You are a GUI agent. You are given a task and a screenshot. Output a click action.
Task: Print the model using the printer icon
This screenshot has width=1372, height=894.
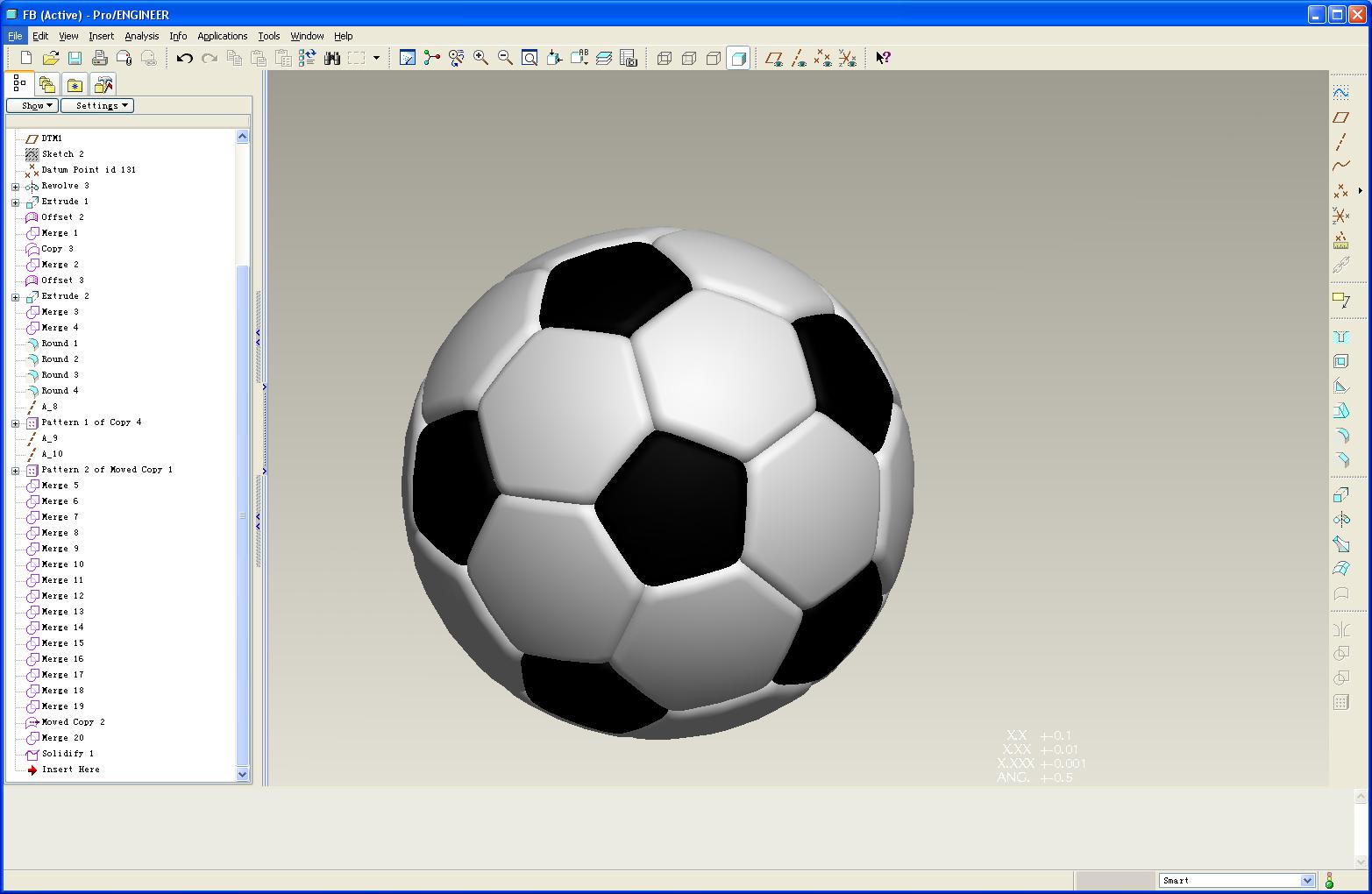[x=99, y=58]
